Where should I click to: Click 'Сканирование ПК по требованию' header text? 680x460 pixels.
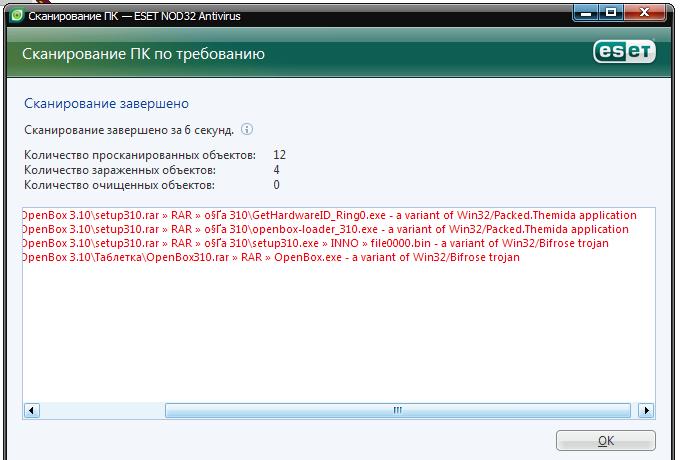[143, 54]
